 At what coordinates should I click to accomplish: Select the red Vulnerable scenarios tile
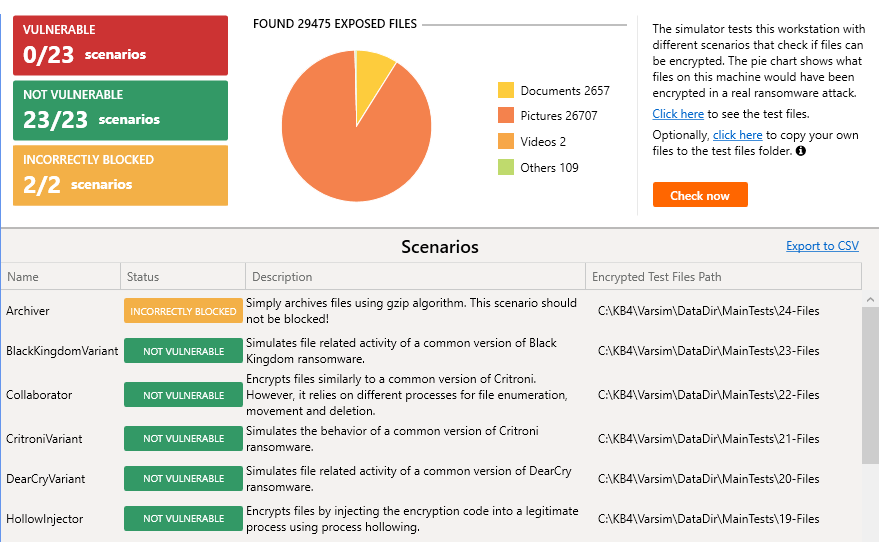pyautogui.click(x=120, y=45)
